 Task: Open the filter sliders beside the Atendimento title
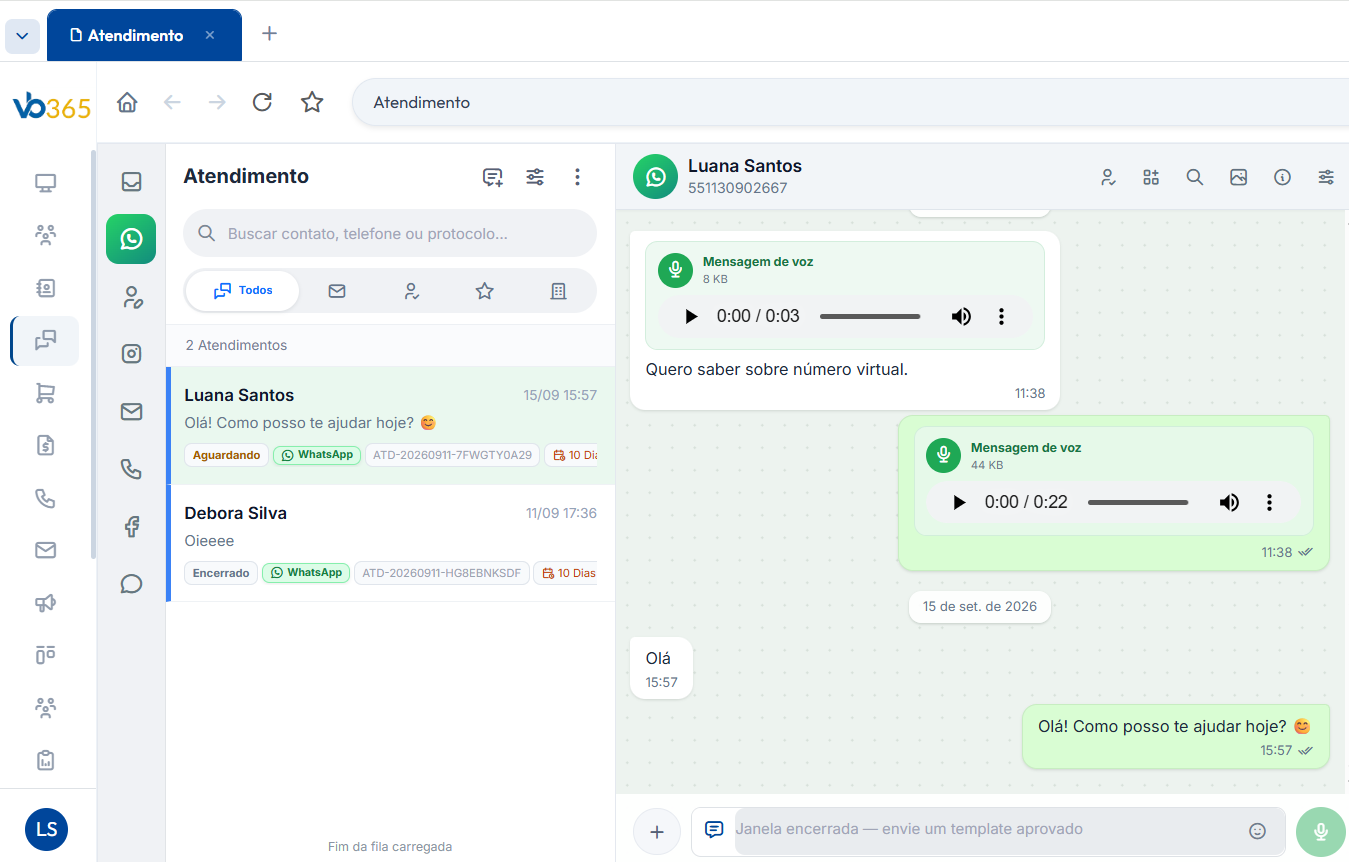[535, 177]
